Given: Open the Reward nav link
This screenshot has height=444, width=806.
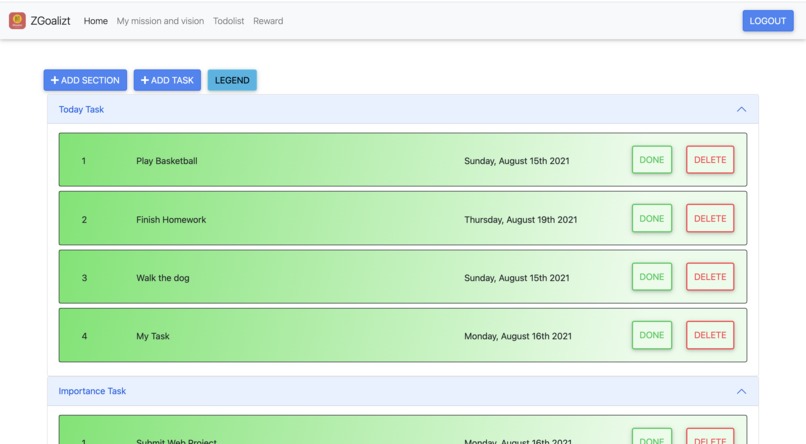Looking at the screenshot, I should (x=268, y=21).
